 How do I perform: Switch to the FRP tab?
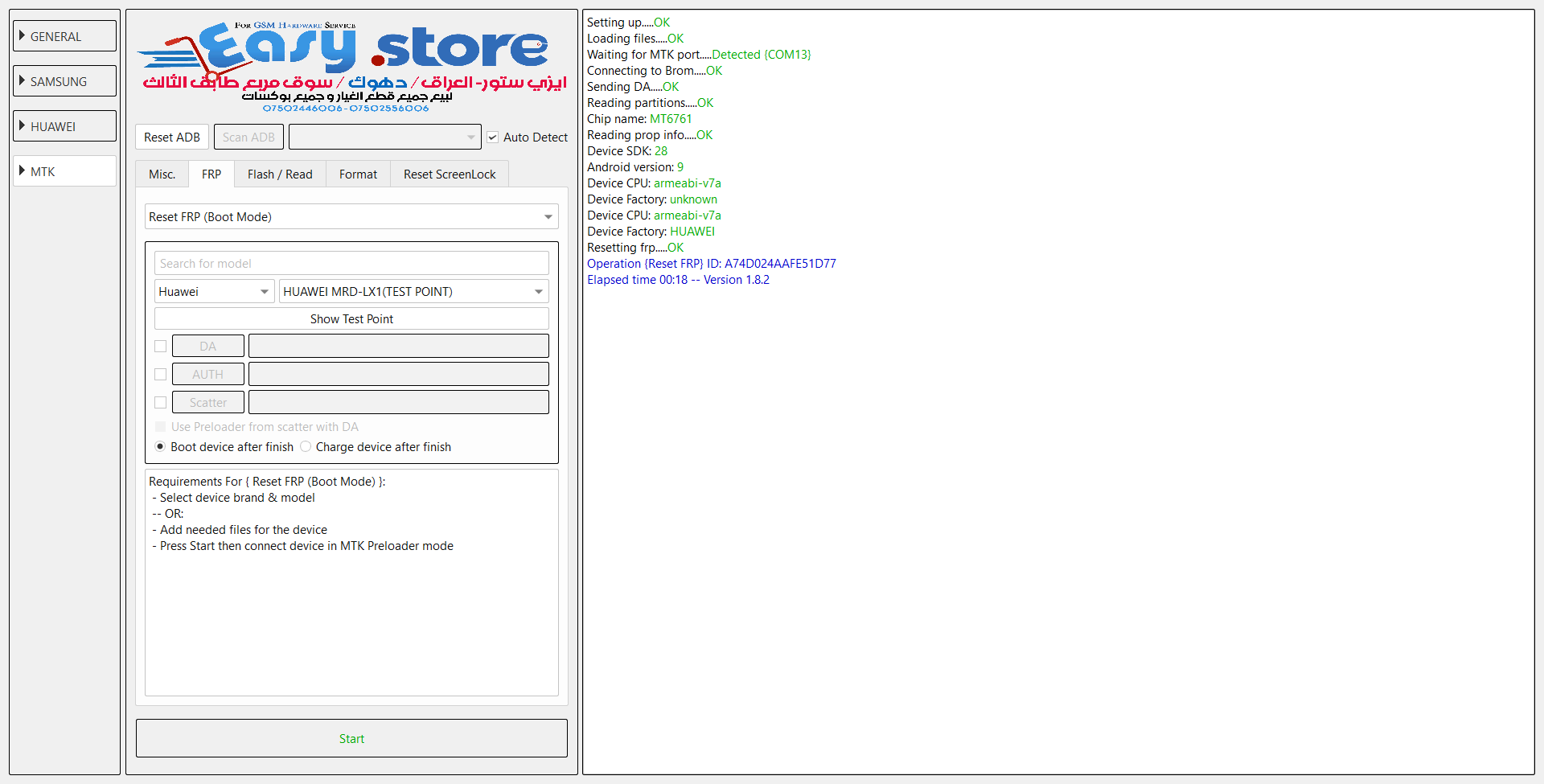[211, 174]
